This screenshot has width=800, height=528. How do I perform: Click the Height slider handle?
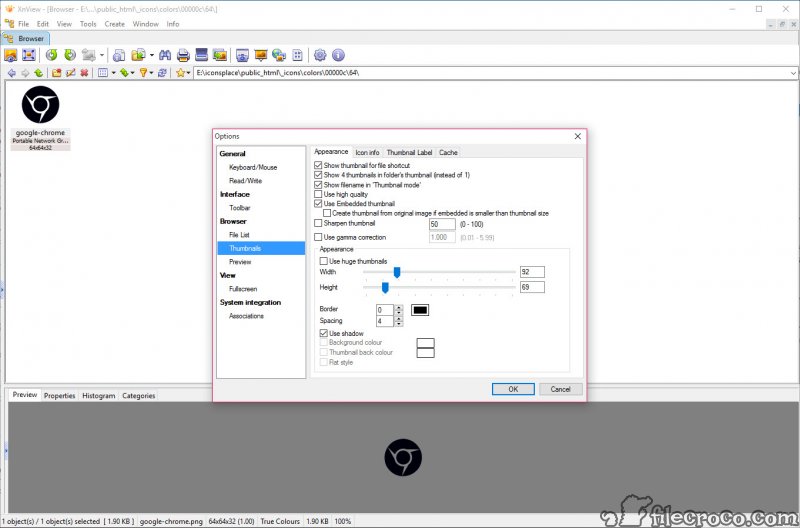click(385, 288)
